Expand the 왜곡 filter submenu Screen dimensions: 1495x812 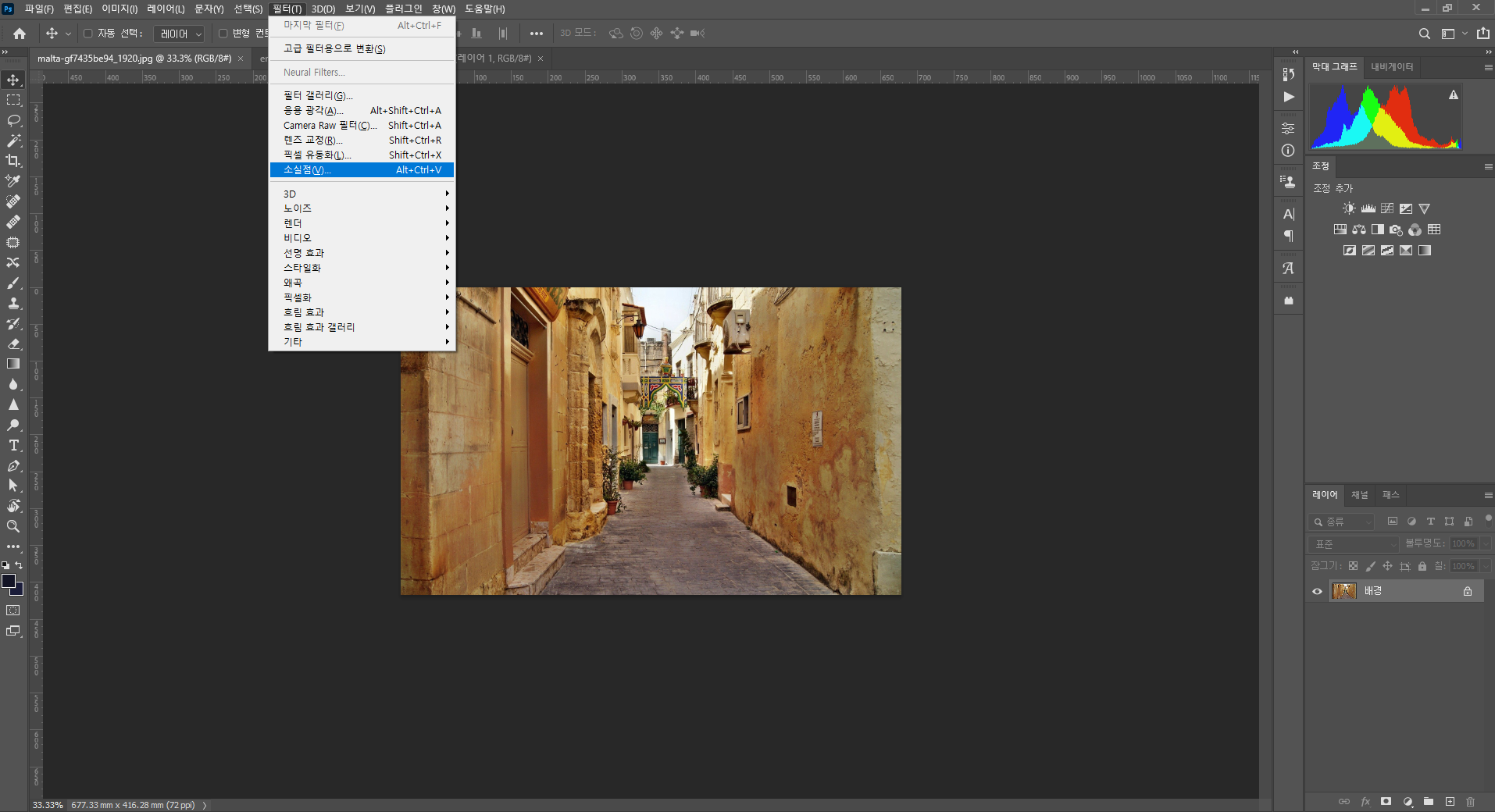coord(362,283)
